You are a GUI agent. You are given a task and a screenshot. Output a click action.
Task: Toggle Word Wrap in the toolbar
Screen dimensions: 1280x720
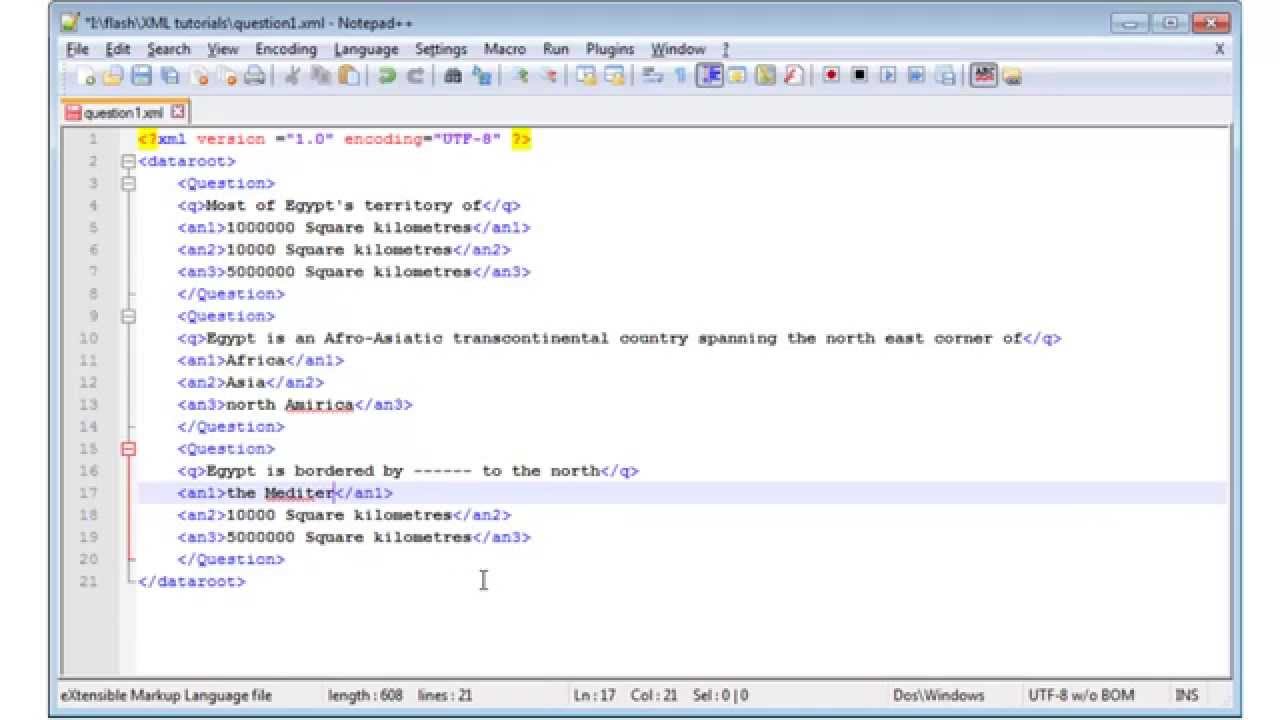652,76
